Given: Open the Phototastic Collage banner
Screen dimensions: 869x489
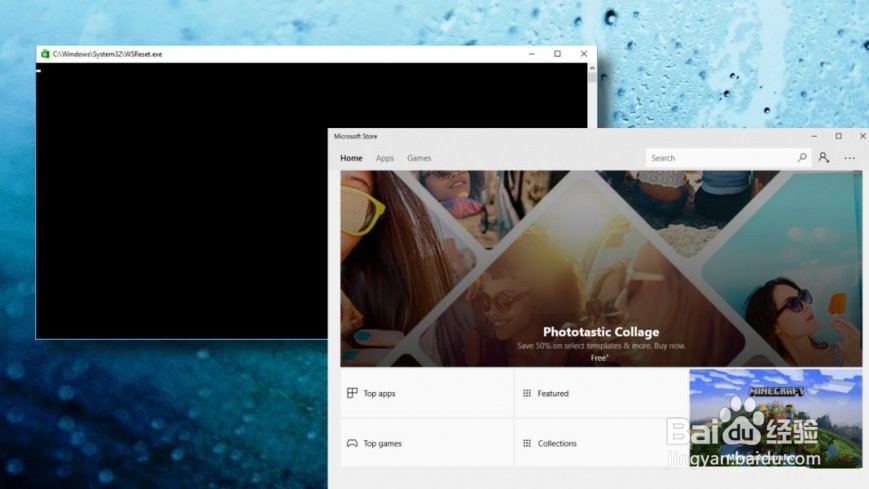Looking at the screenshot, I should [x=601, y=268].
